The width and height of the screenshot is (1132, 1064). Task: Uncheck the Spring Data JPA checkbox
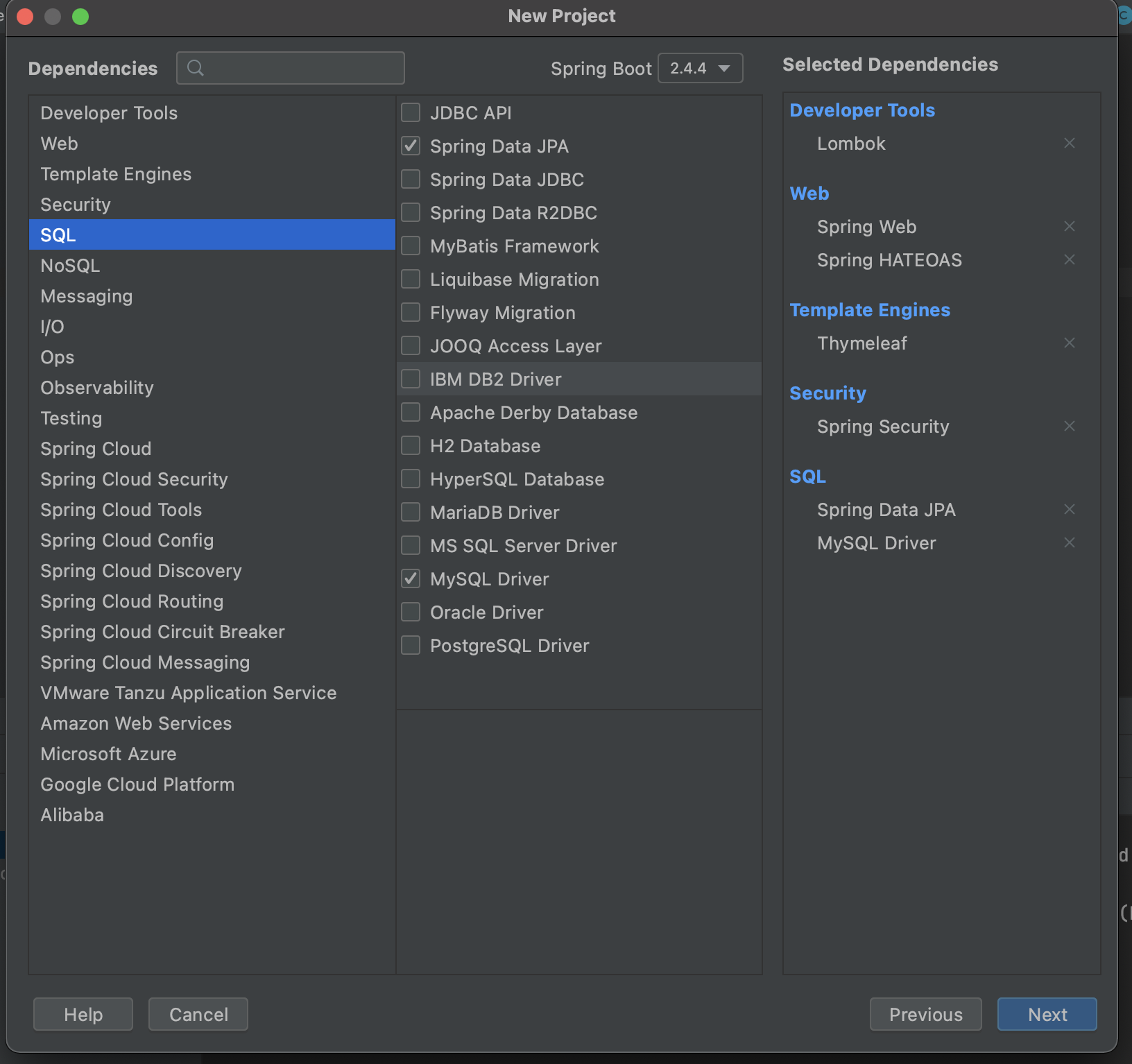[411, 146]
